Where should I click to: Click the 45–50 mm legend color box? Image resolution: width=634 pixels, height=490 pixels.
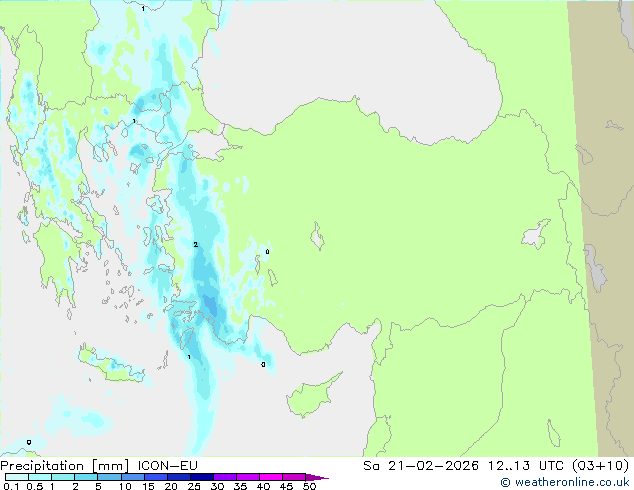(294, 477)
